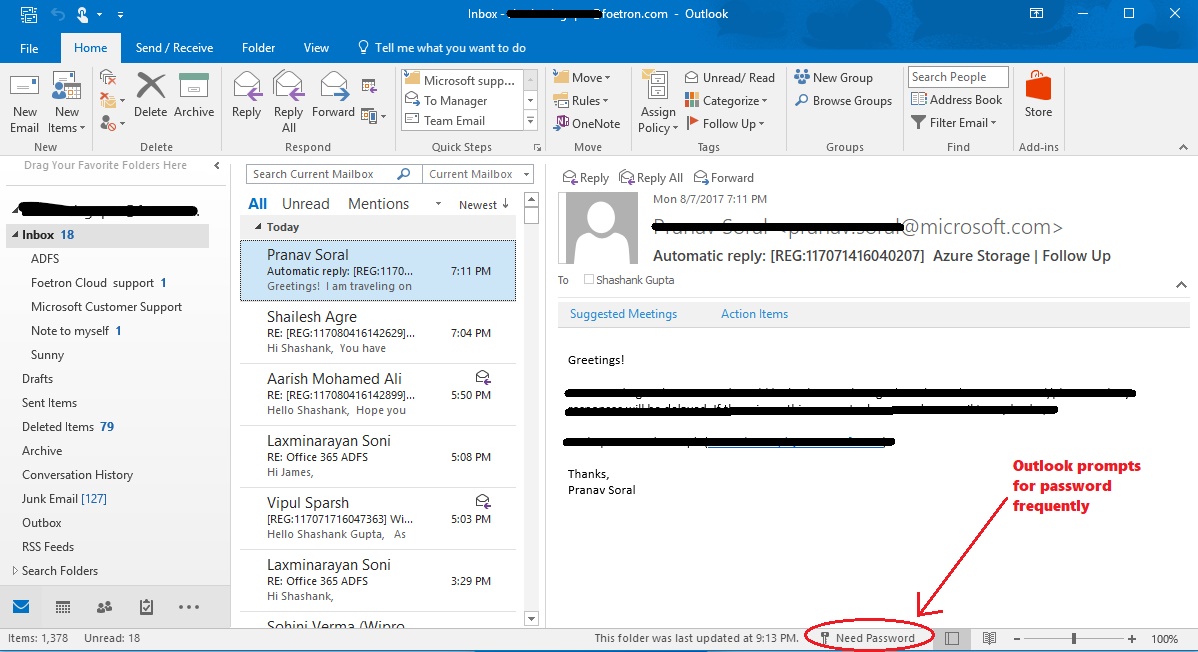1198x652 pixels.
Task: Click ribbon Forward button
Action: tap(333, 96)
